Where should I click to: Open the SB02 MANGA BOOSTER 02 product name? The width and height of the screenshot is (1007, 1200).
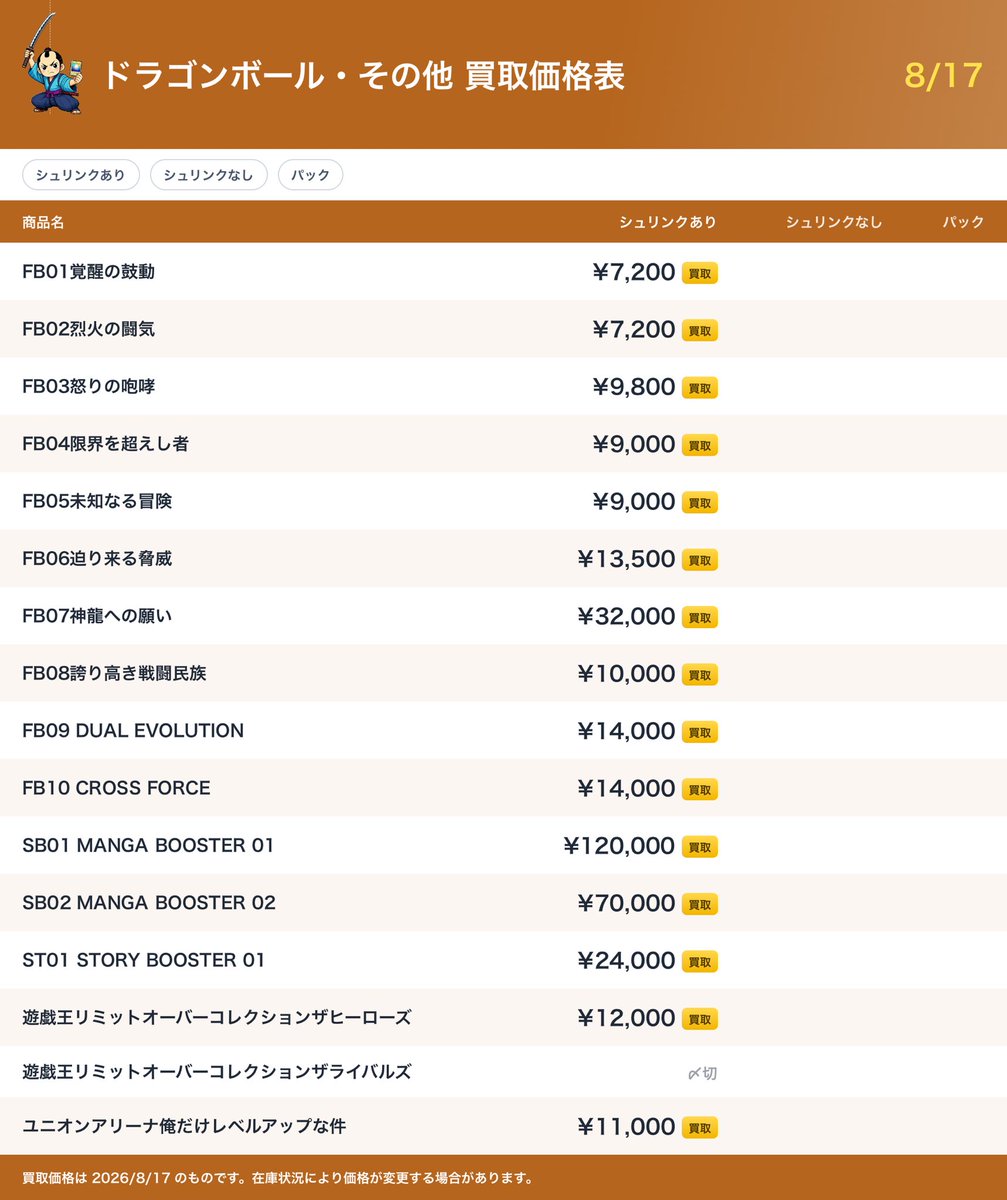pos(149,903)
